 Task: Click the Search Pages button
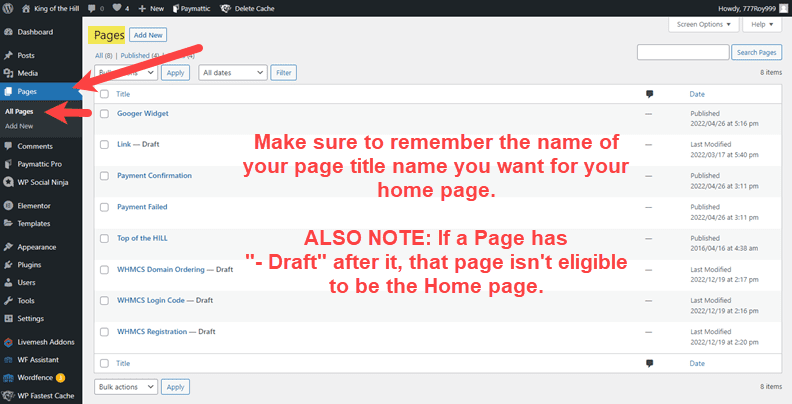(757, 53)
